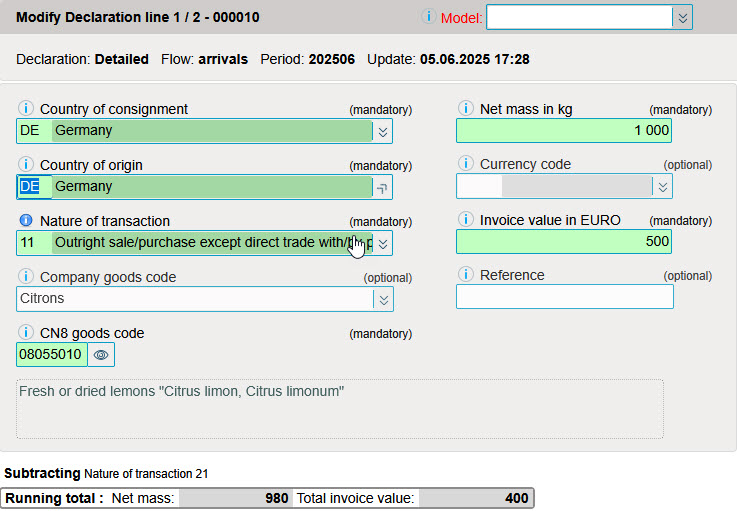The image size is (737, 511).
Task: Click the eye icon next to CN8 code
Action: 102,354
